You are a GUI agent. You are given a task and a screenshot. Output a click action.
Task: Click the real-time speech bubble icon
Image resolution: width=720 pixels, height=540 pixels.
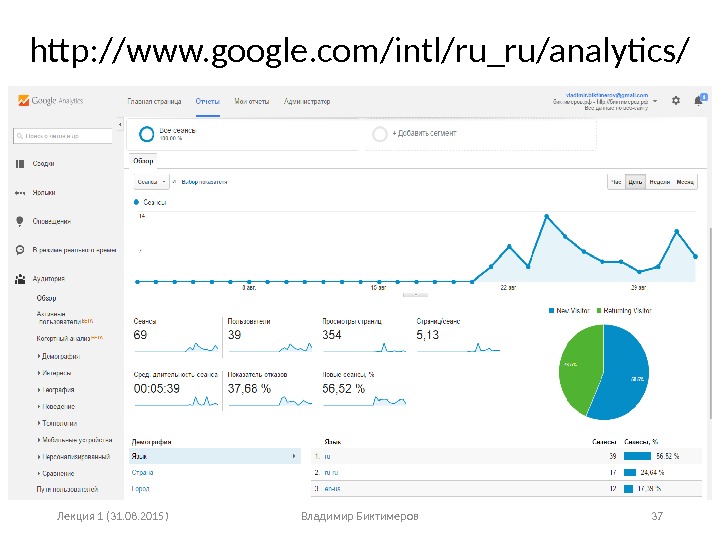(20, 250)
